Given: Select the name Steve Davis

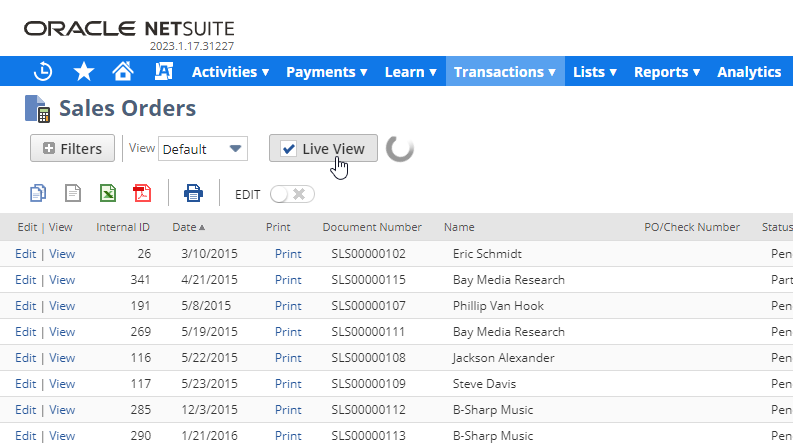Looking at the screenshot, I should click(x=484, y=384).
